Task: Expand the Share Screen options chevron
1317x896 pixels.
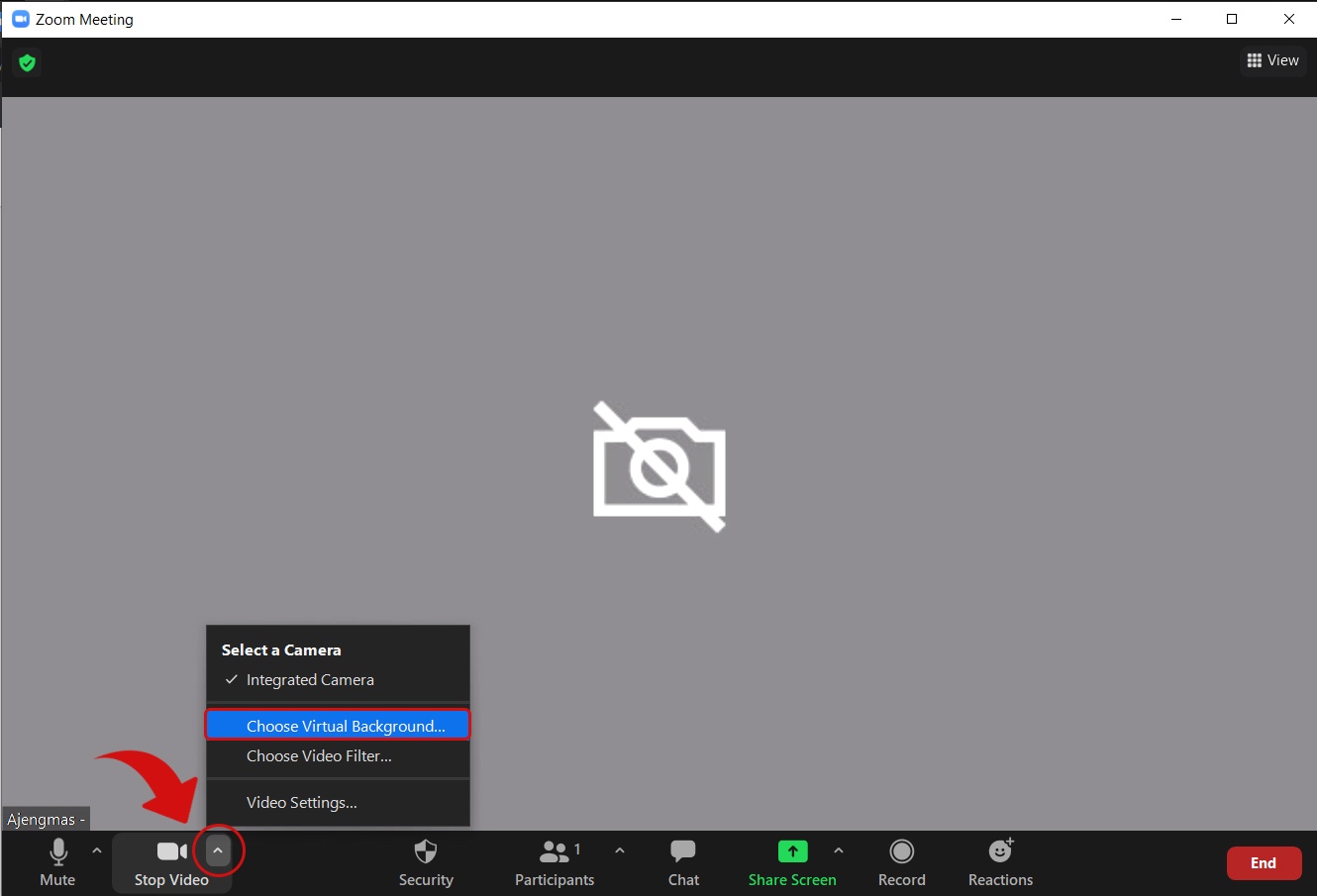Action: coord(839,849)
